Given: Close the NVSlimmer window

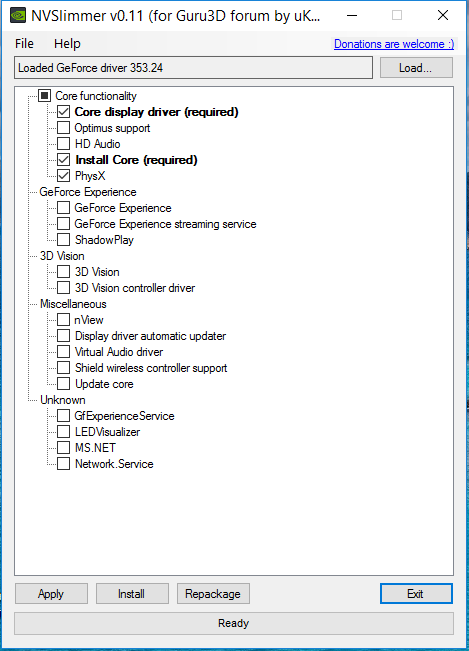Looking at the screenshot, I should tap(443, 16).
